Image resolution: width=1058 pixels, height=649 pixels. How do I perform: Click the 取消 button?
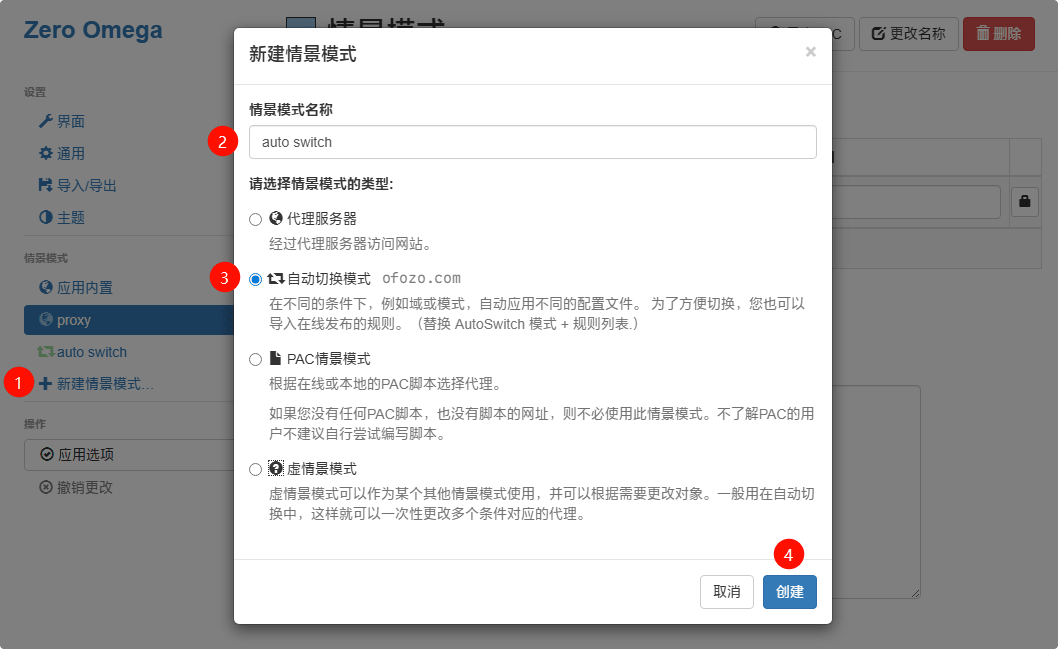726,592
